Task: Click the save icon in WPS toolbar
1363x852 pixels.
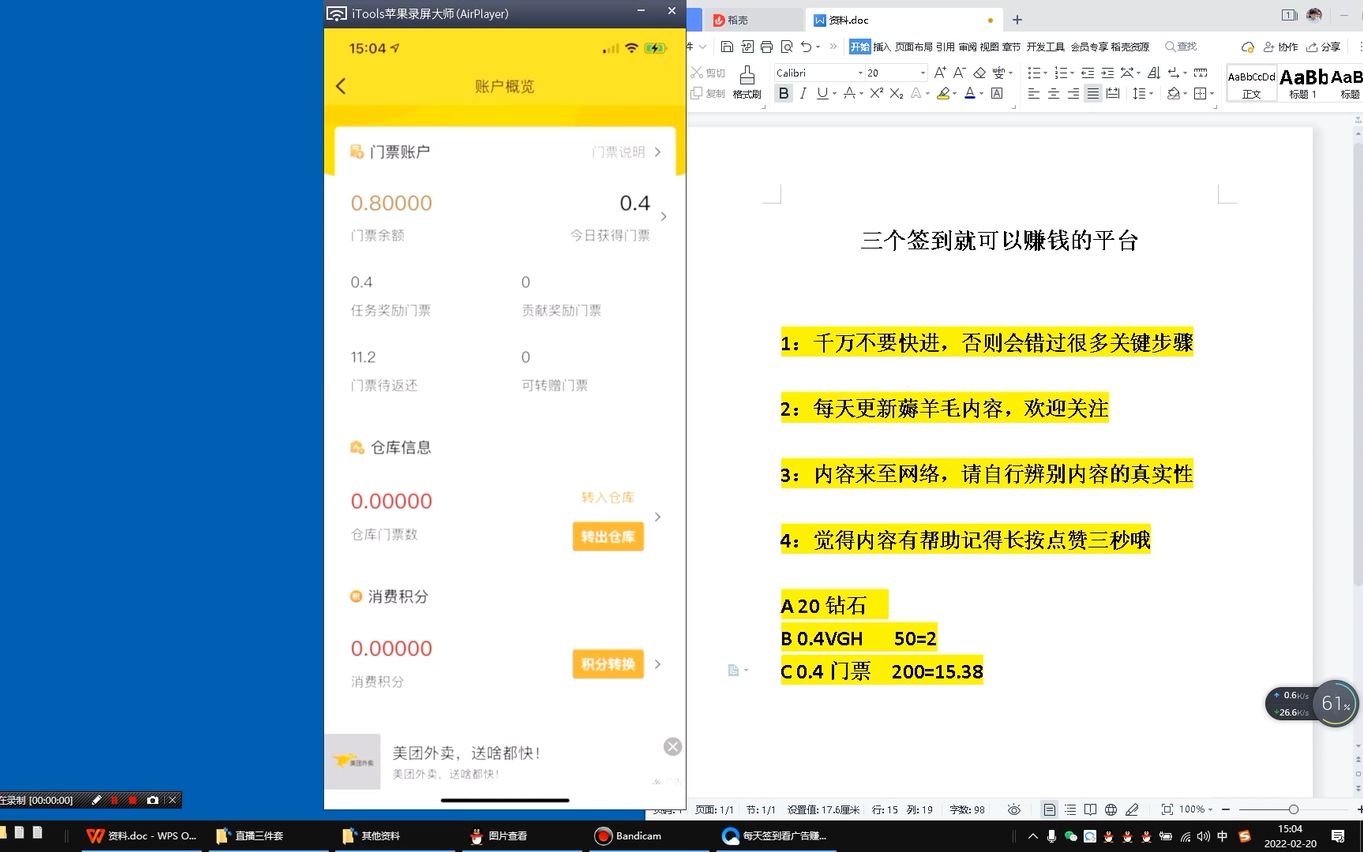Action: 727,46
